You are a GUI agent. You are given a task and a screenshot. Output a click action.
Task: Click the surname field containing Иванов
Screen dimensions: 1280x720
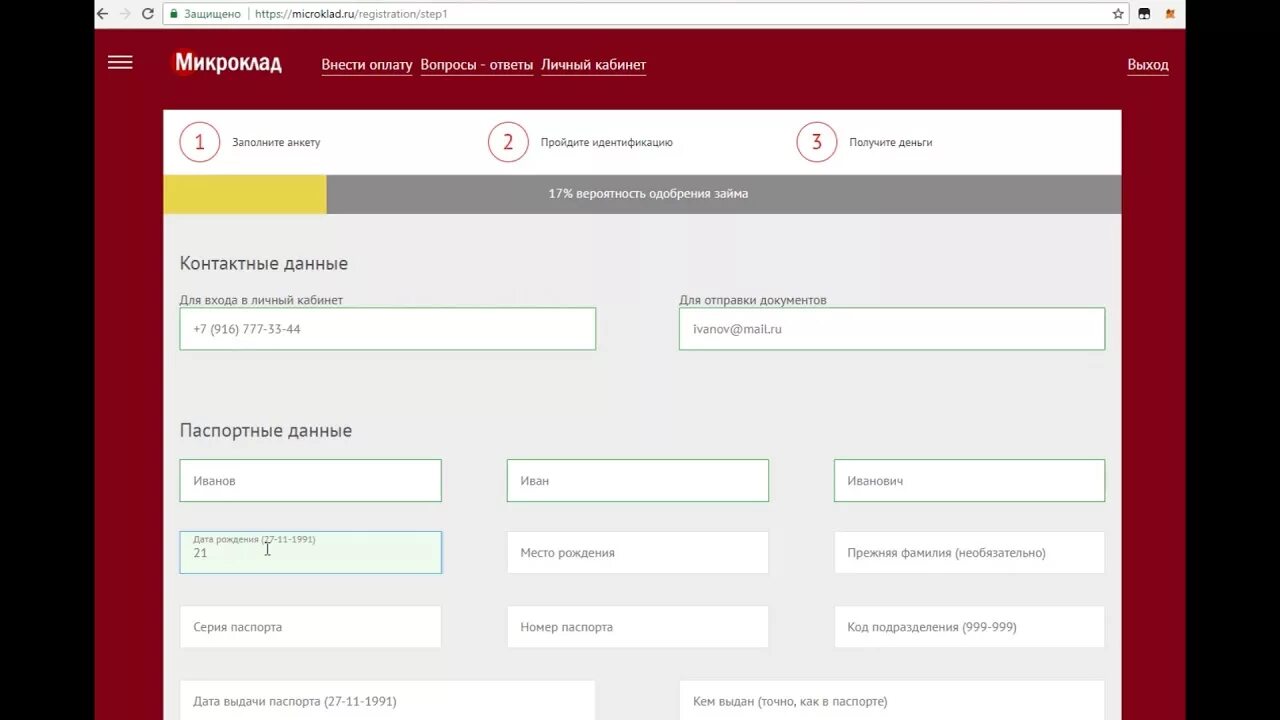pos(310,481)
